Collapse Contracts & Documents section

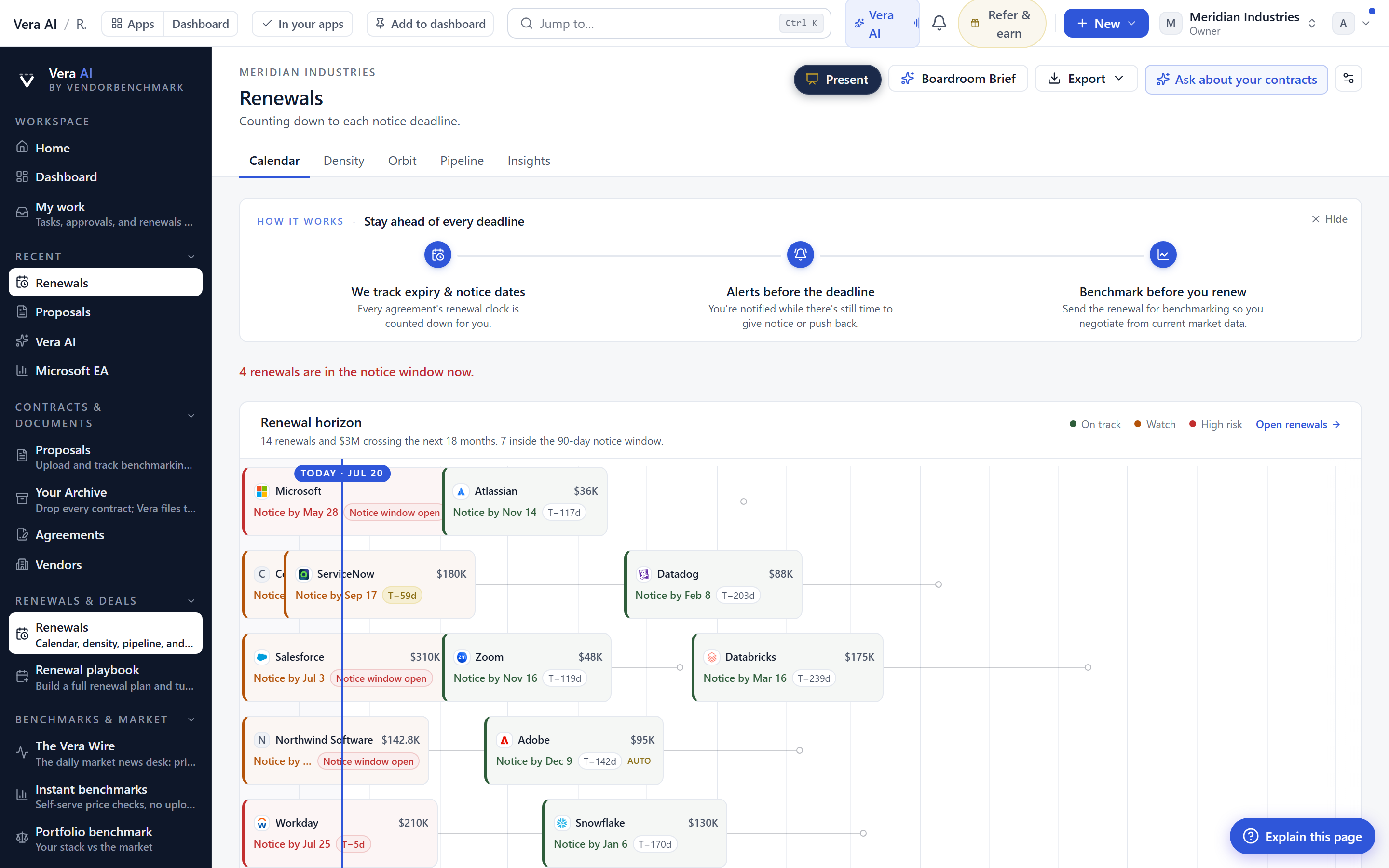[x=191, y=416]
